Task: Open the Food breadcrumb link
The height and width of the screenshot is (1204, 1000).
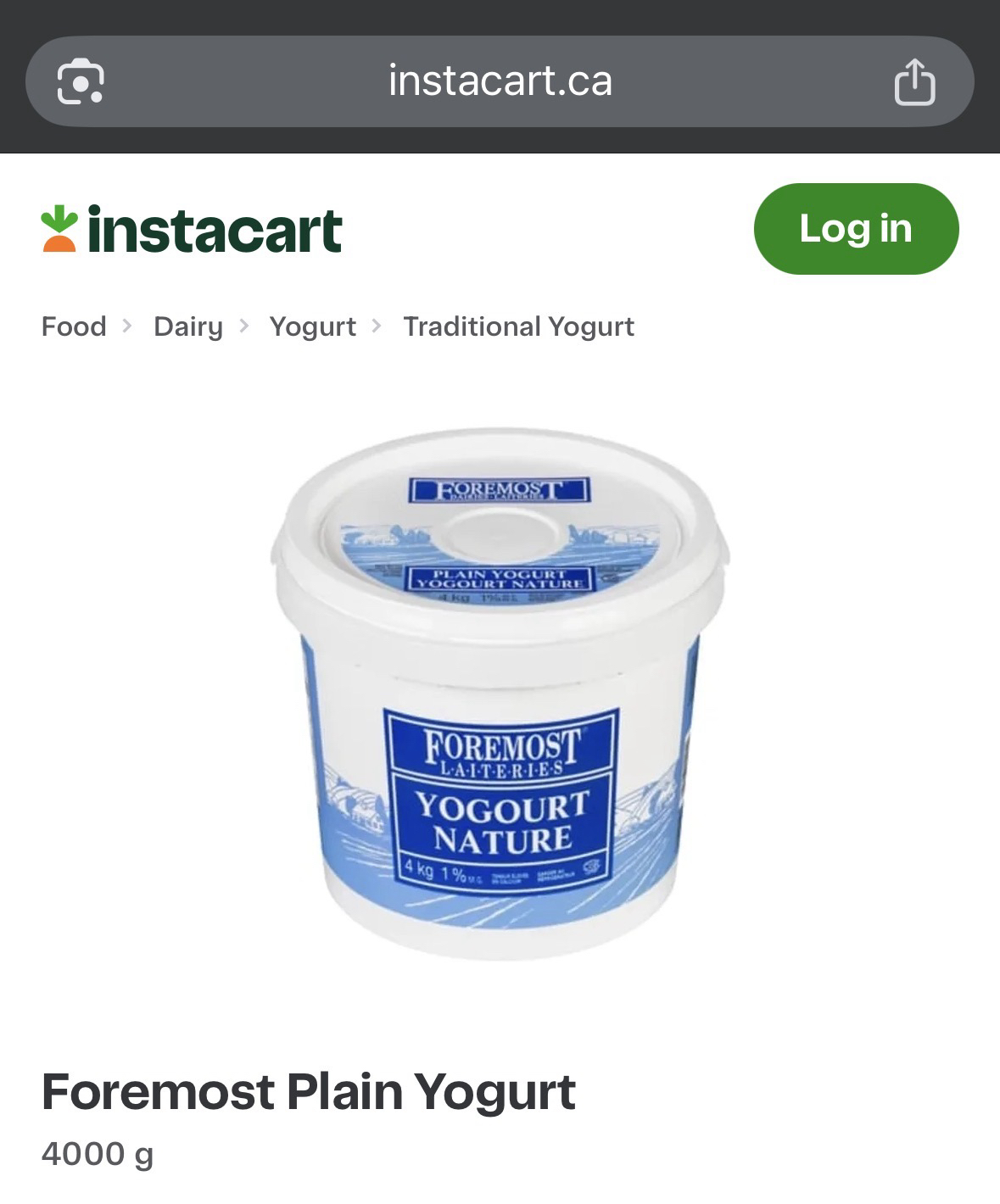Action: [74, 326]
